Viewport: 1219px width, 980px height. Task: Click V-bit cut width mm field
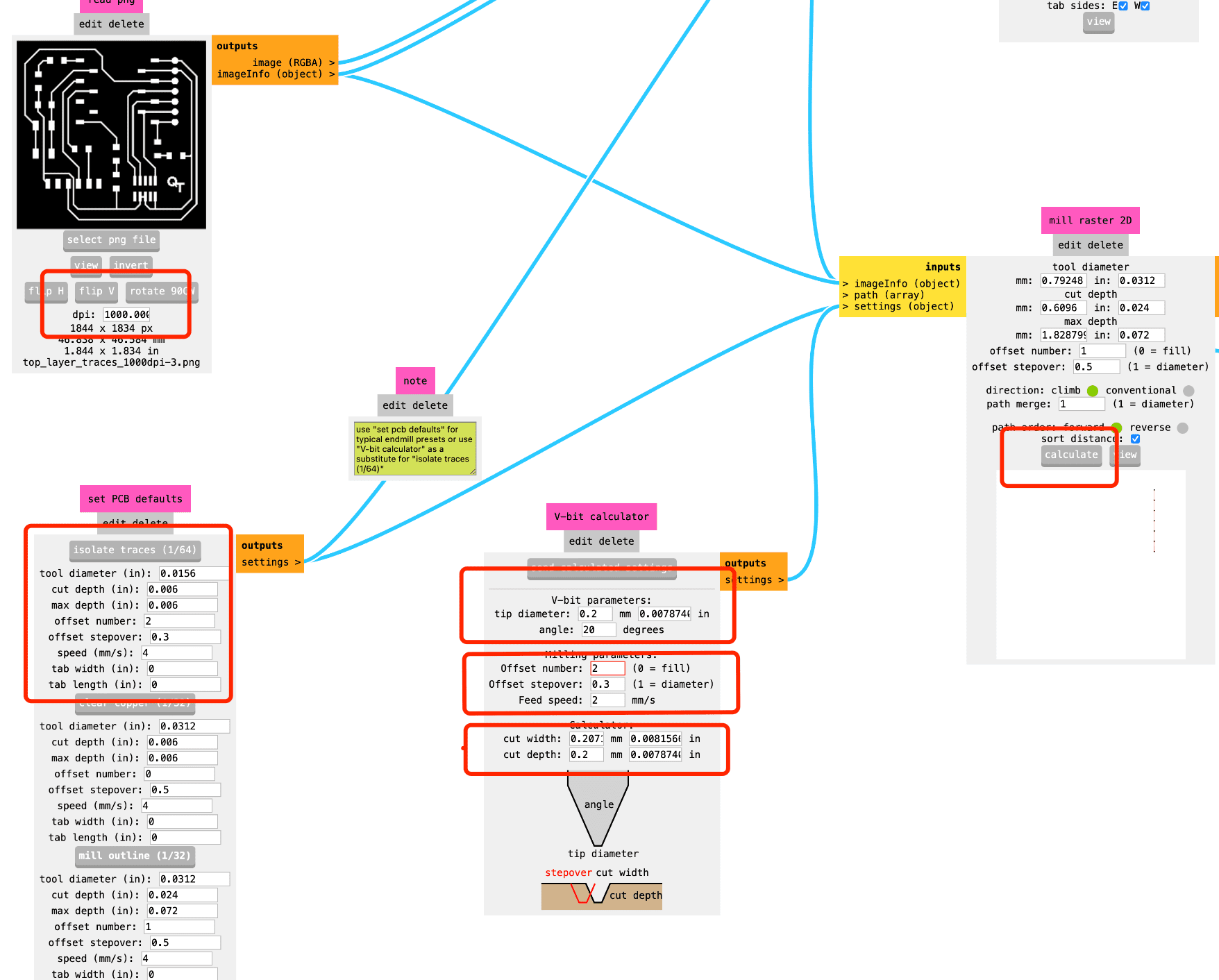click(x=586, y=739)
